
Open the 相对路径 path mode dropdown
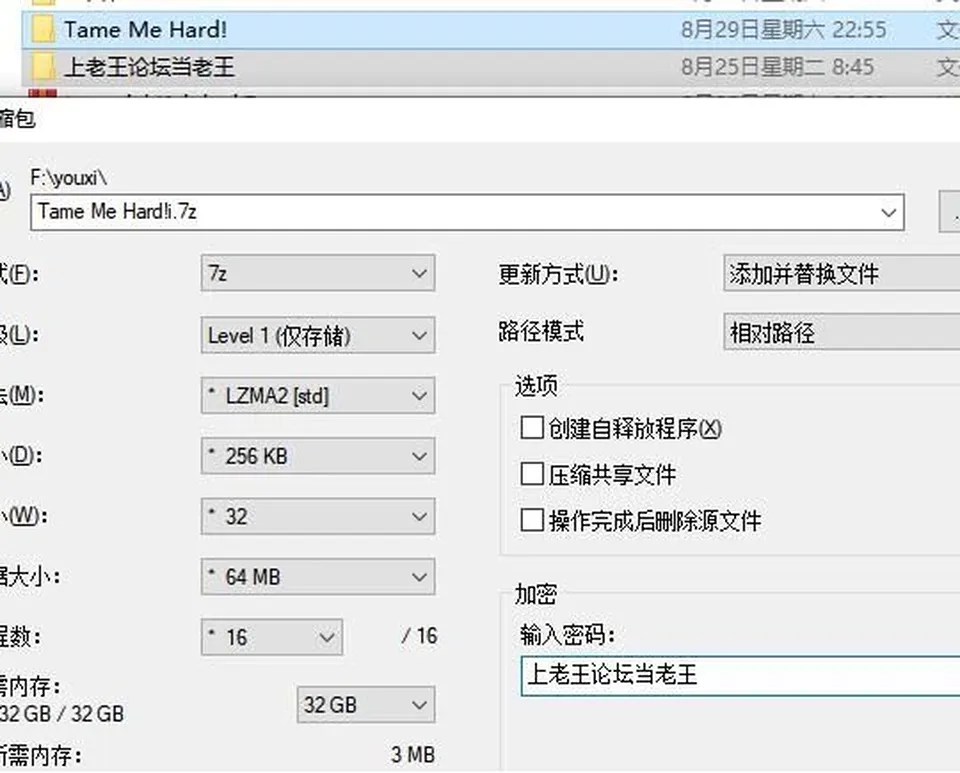pyautogui.click(x=842, y=332)
